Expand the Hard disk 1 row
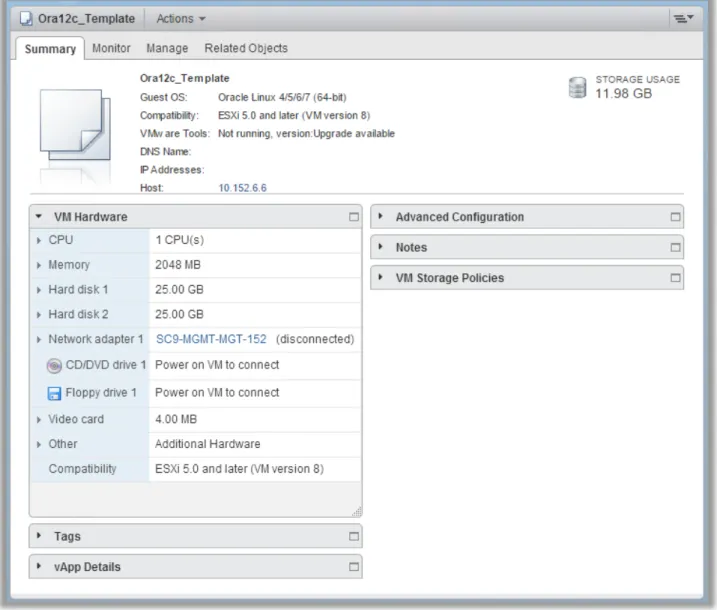Image resolution: width=717 pixels, height=610 pixels. click(38, 290)
